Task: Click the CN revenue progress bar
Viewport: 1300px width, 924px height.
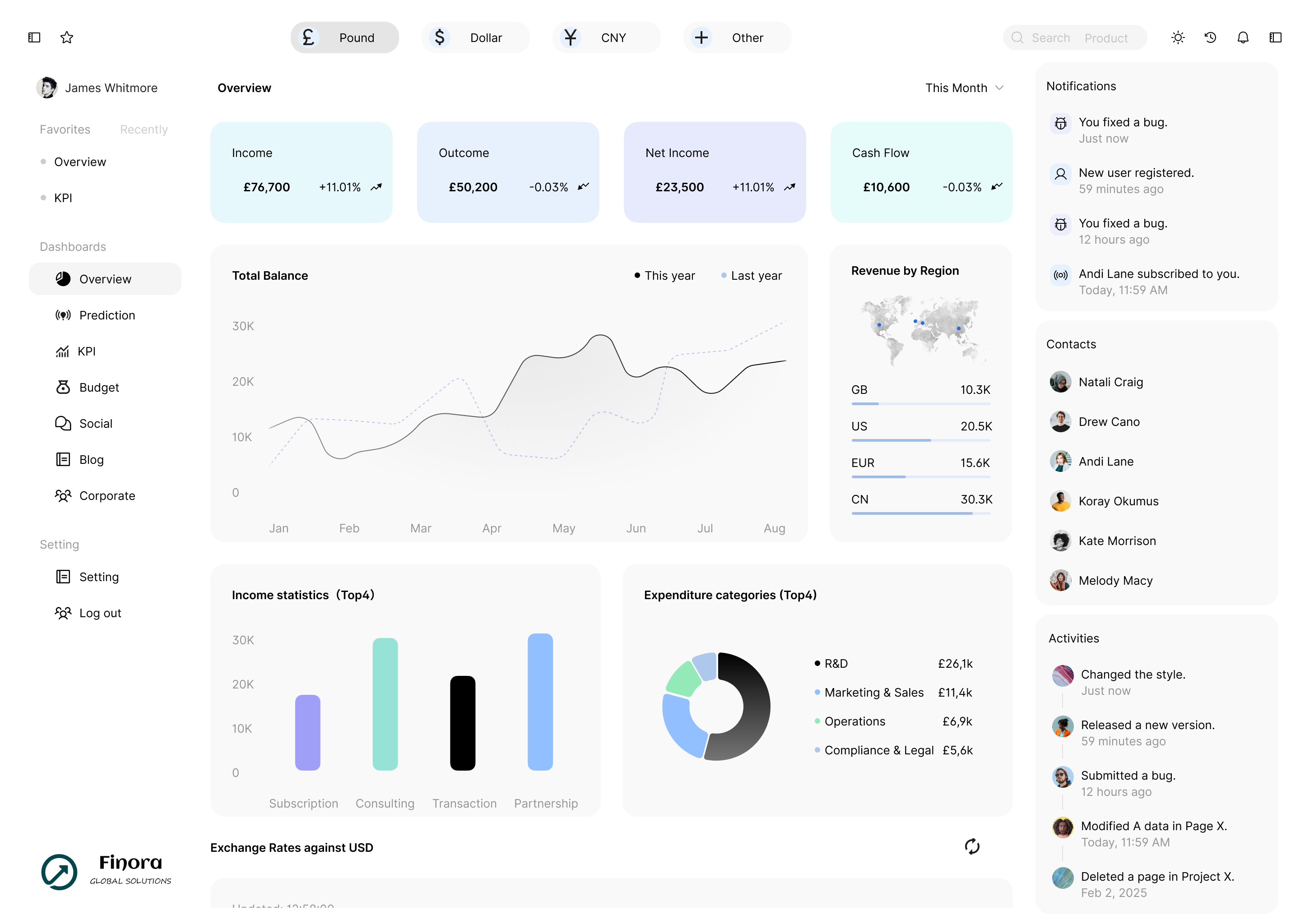Action: click(x=920, y=513)
